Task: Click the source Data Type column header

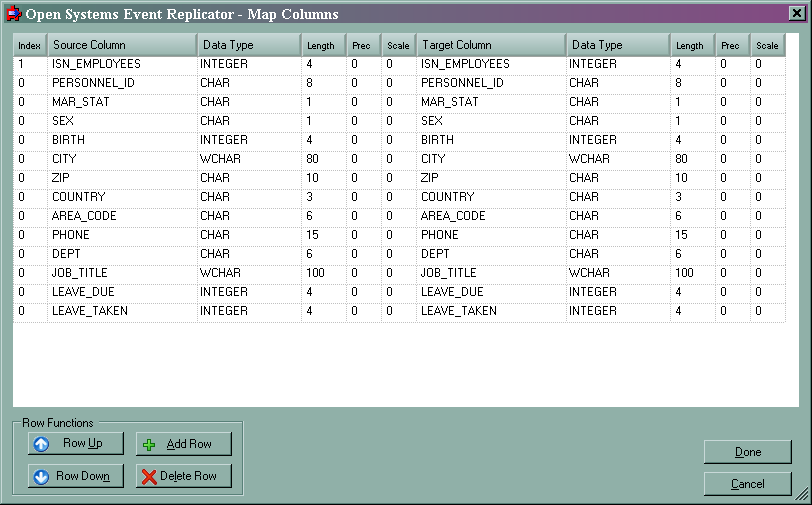Action: (x=249, y=45)
